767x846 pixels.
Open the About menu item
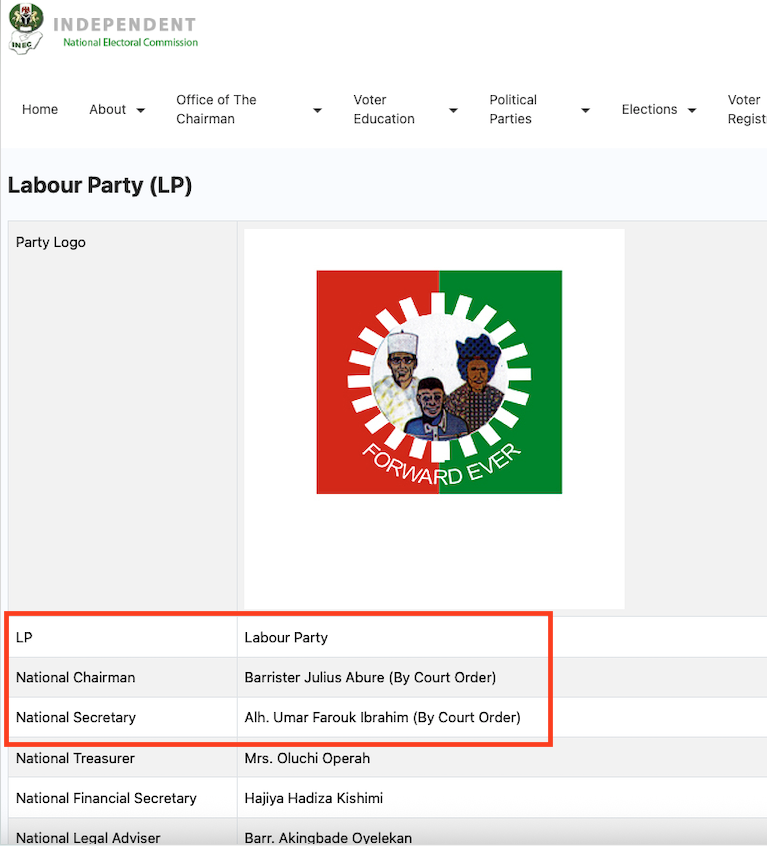tap(107, 110)
